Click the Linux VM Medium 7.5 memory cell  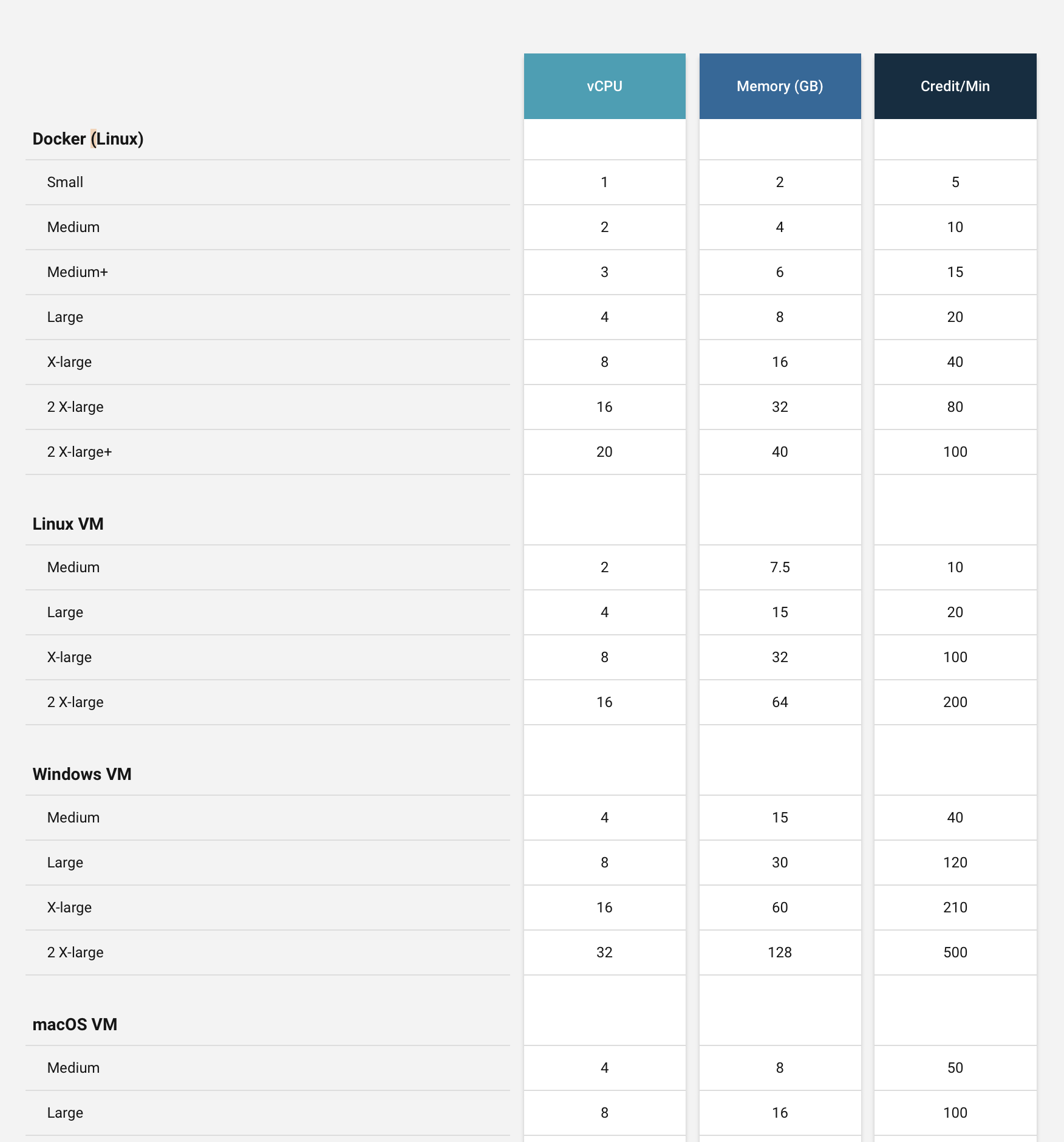[780, 567]
